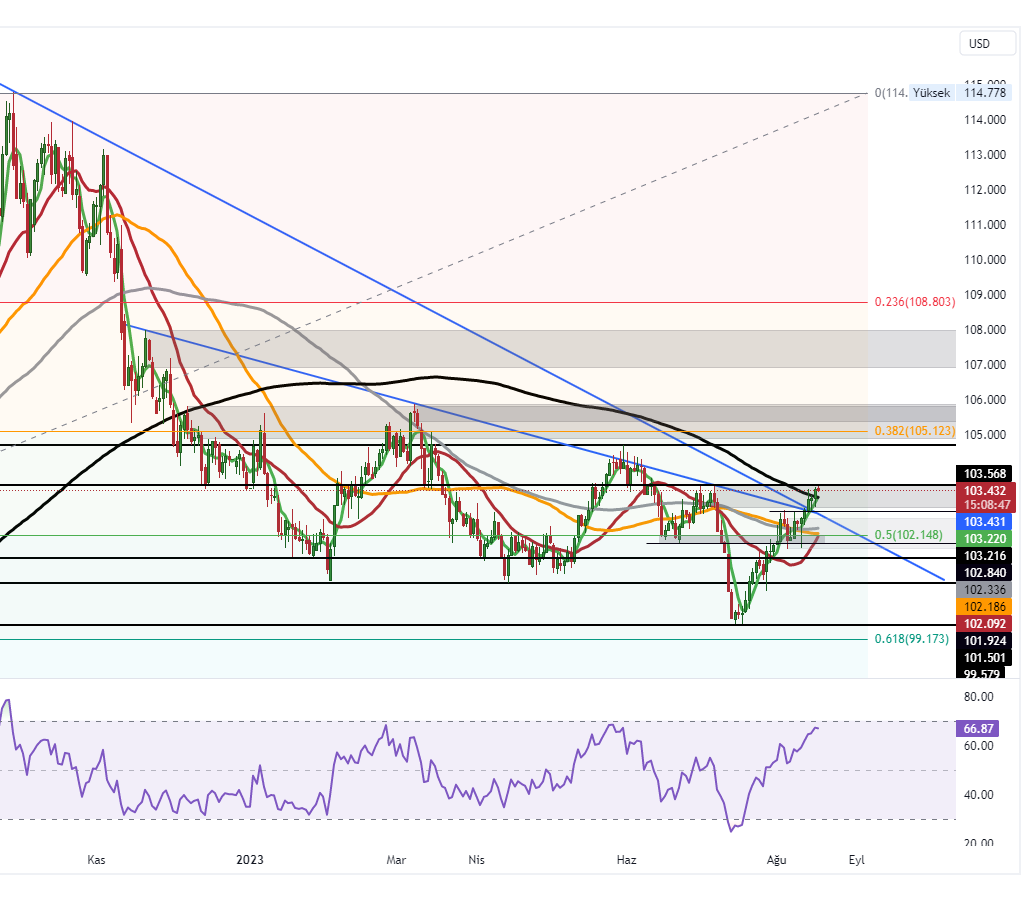Click the blue 103.431 price label
The width and height of the screenshot is (1030, 909).
click(985, 522)
